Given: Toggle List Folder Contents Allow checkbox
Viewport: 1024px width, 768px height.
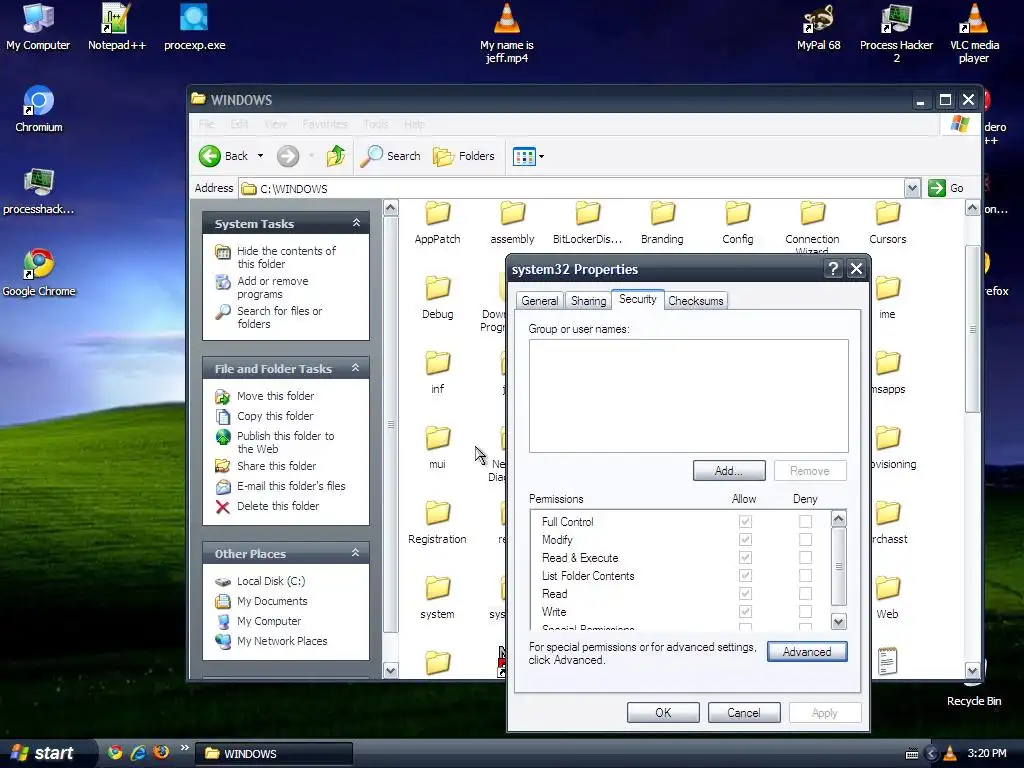Looking at the screenshot, I should pos(745,575).
